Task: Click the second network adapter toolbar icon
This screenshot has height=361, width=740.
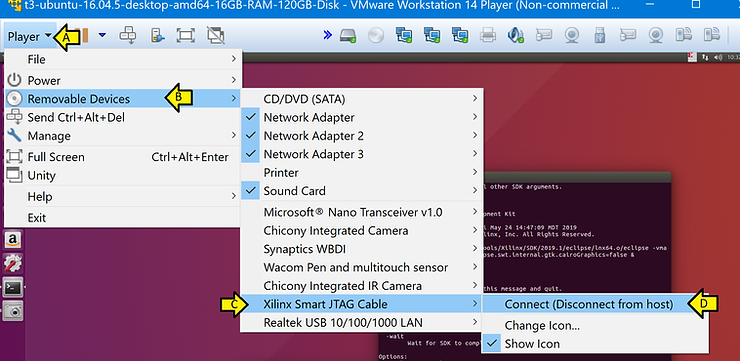Action: pos(432,35)
